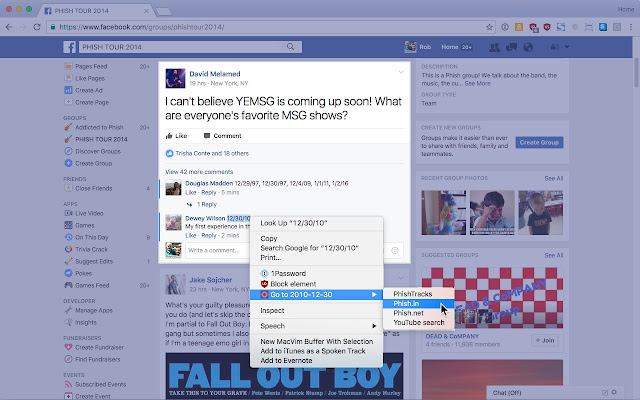Viewport: 640px width, 400px height.
Task: Reload the page with refresh icon
Action: (x=37, y=27)
